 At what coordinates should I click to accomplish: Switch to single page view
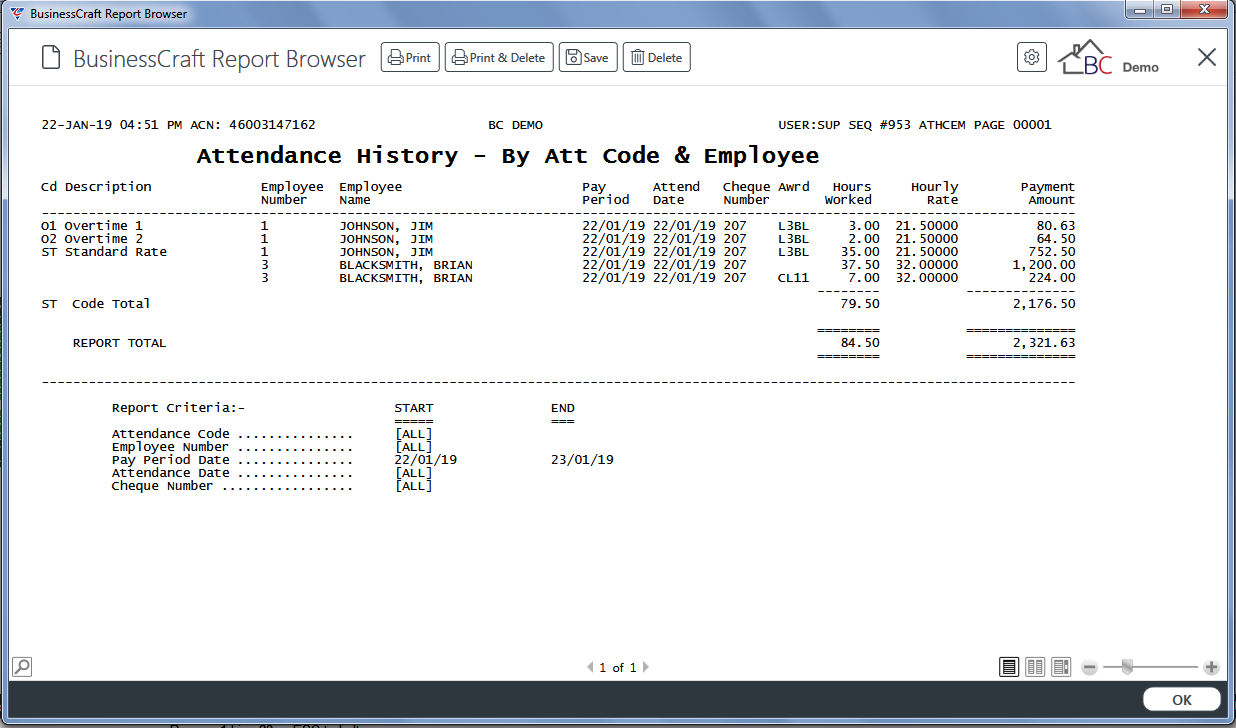point(1009,667)
